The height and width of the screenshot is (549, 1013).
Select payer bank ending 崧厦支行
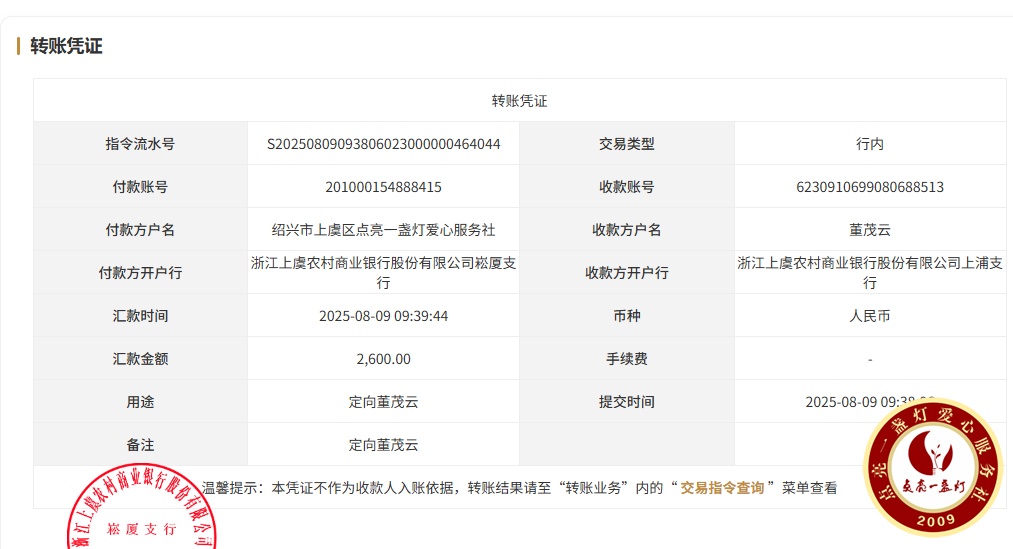(x=384, y=273)
